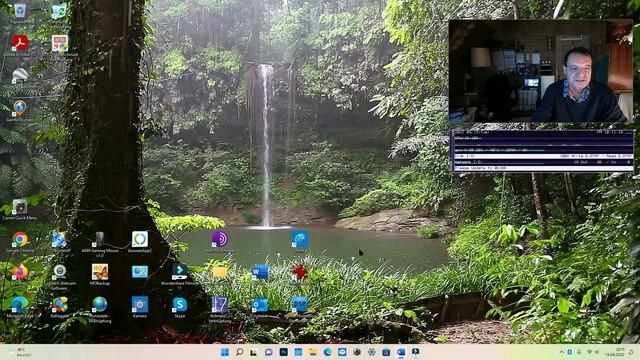Open the Photoshop Elements 'pse' desktop icon
640x360 pixels.
tap(300, 304)
